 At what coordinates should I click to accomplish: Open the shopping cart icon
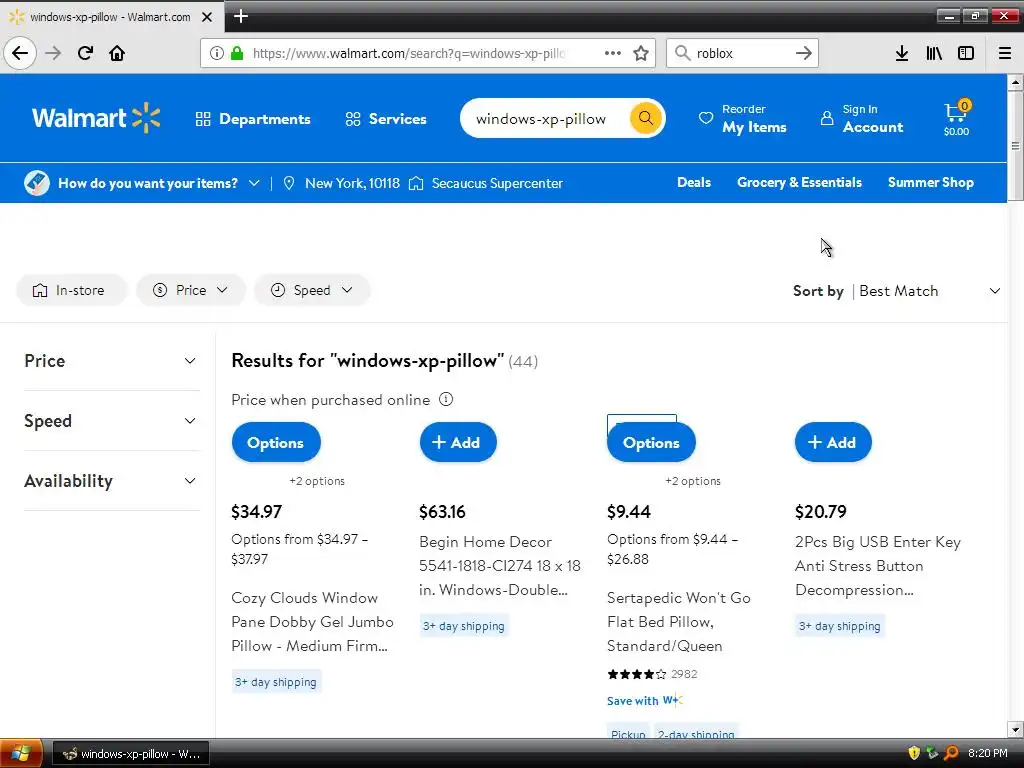pos(955,117)
